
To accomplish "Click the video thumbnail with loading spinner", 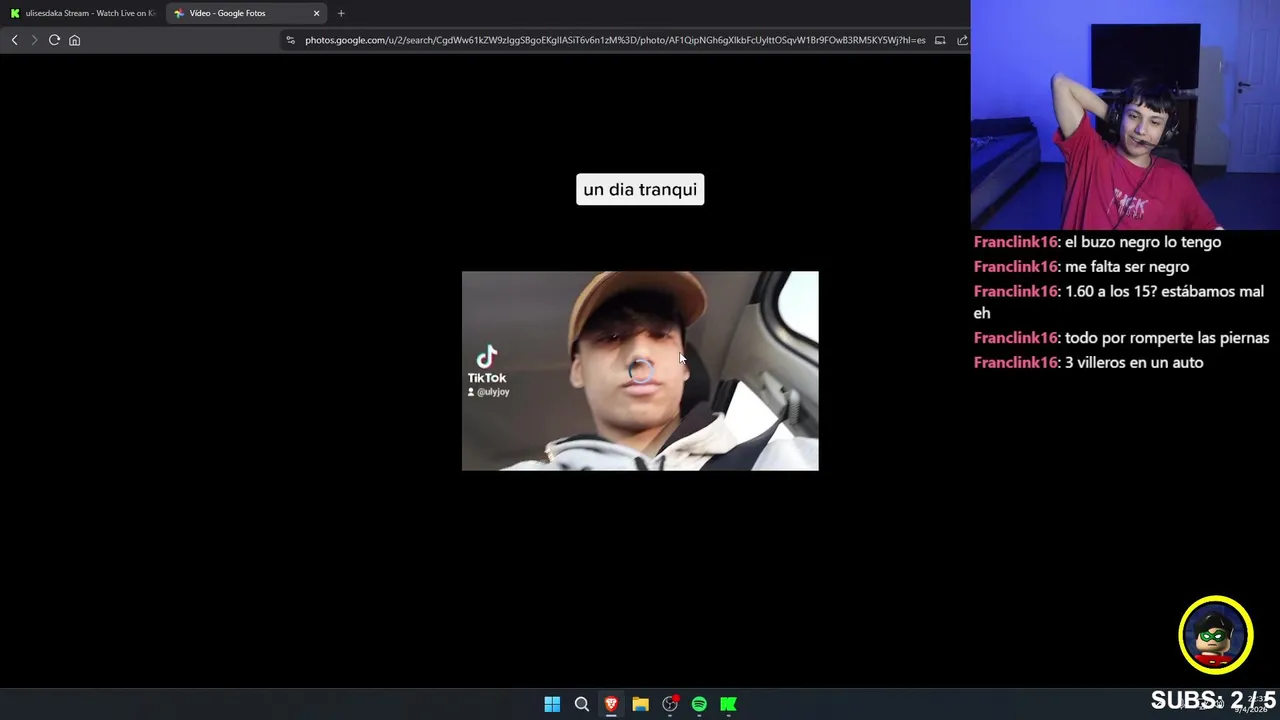I will (640, 371).
